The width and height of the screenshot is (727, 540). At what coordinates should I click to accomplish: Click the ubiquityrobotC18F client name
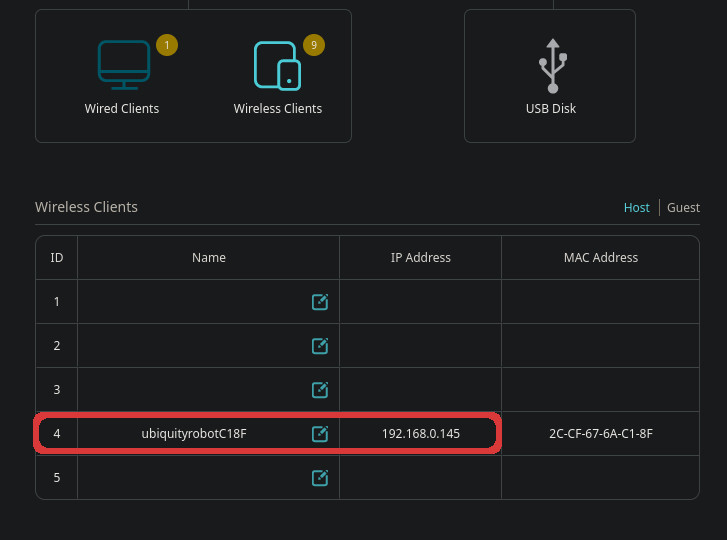(194, 434)
